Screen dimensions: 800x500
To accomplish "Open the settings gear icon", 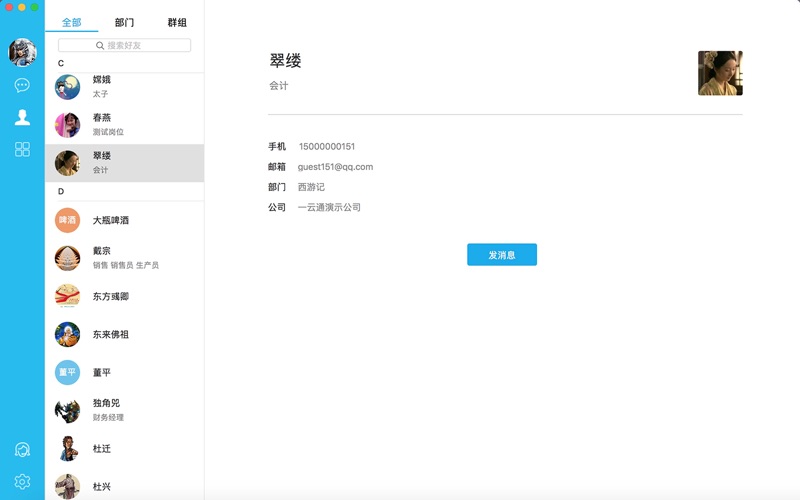I will click(22, 482).
